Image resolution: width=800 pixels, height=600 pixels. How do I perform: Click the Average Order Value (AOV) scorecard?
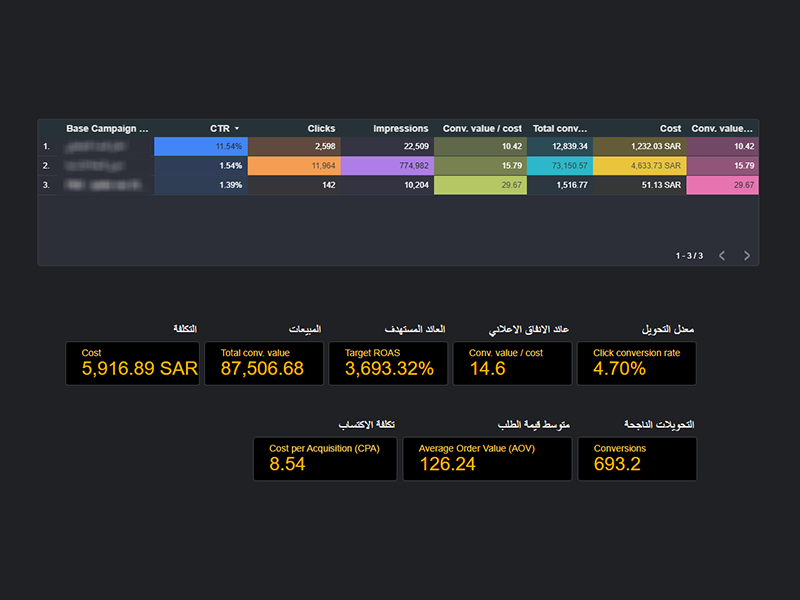(486, 459)
